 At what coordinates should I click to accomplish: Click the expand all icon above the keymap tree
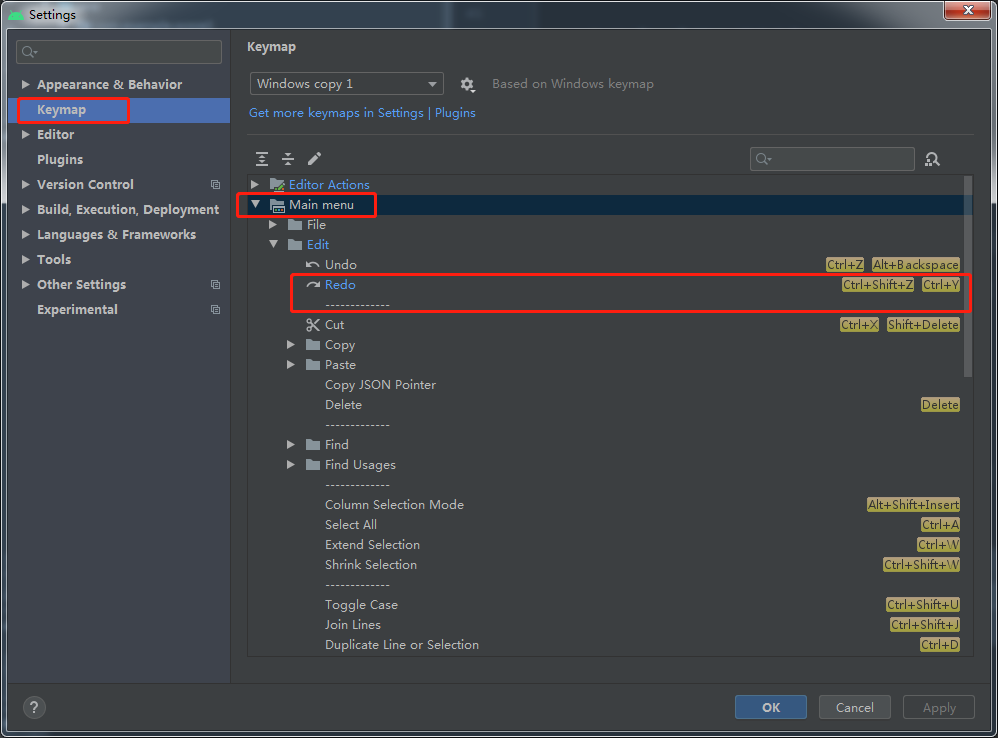pyautogui.click(x=262, y=159)
